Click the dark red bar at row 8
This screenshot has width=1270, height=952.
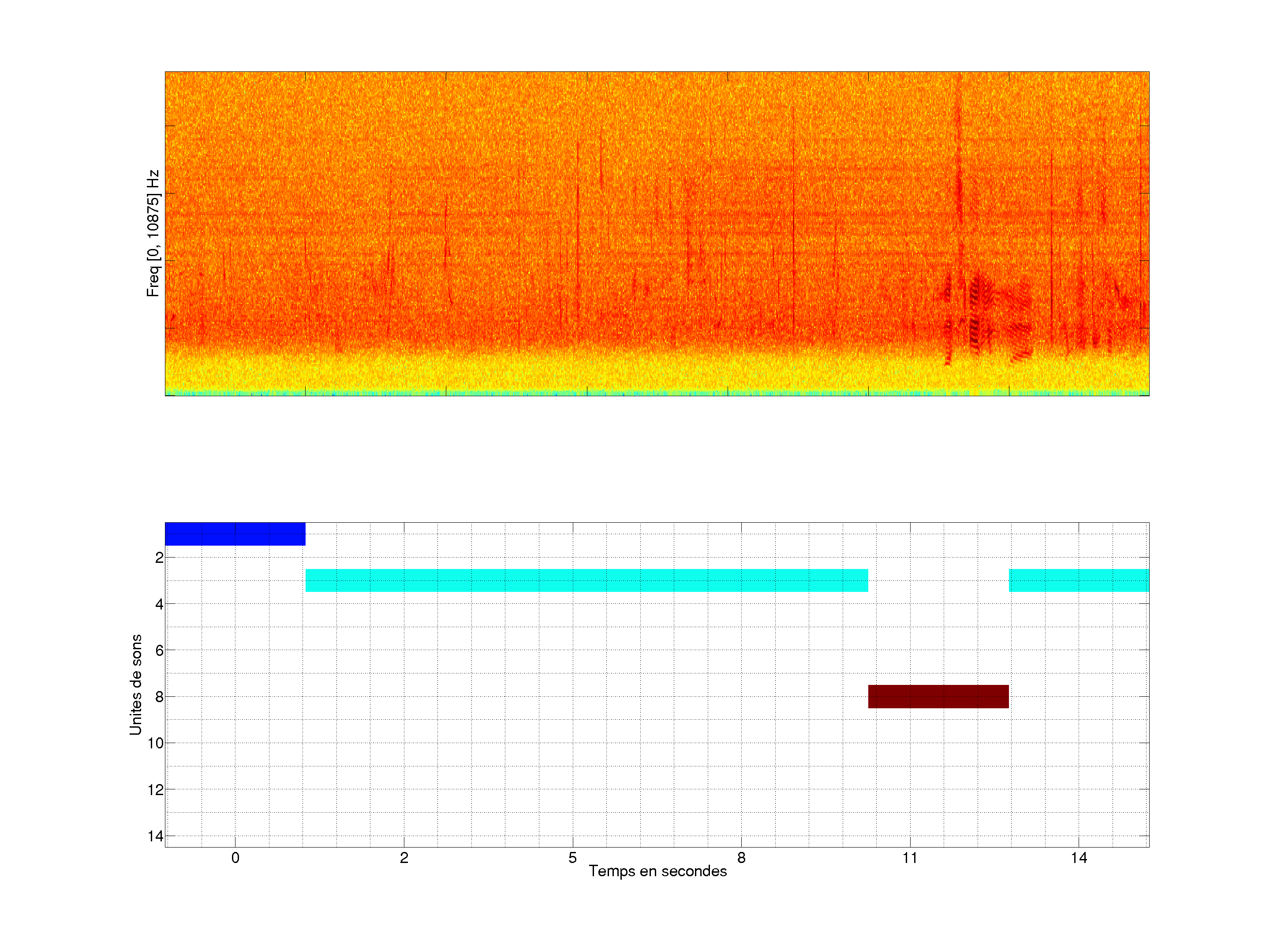click(938, 696)
